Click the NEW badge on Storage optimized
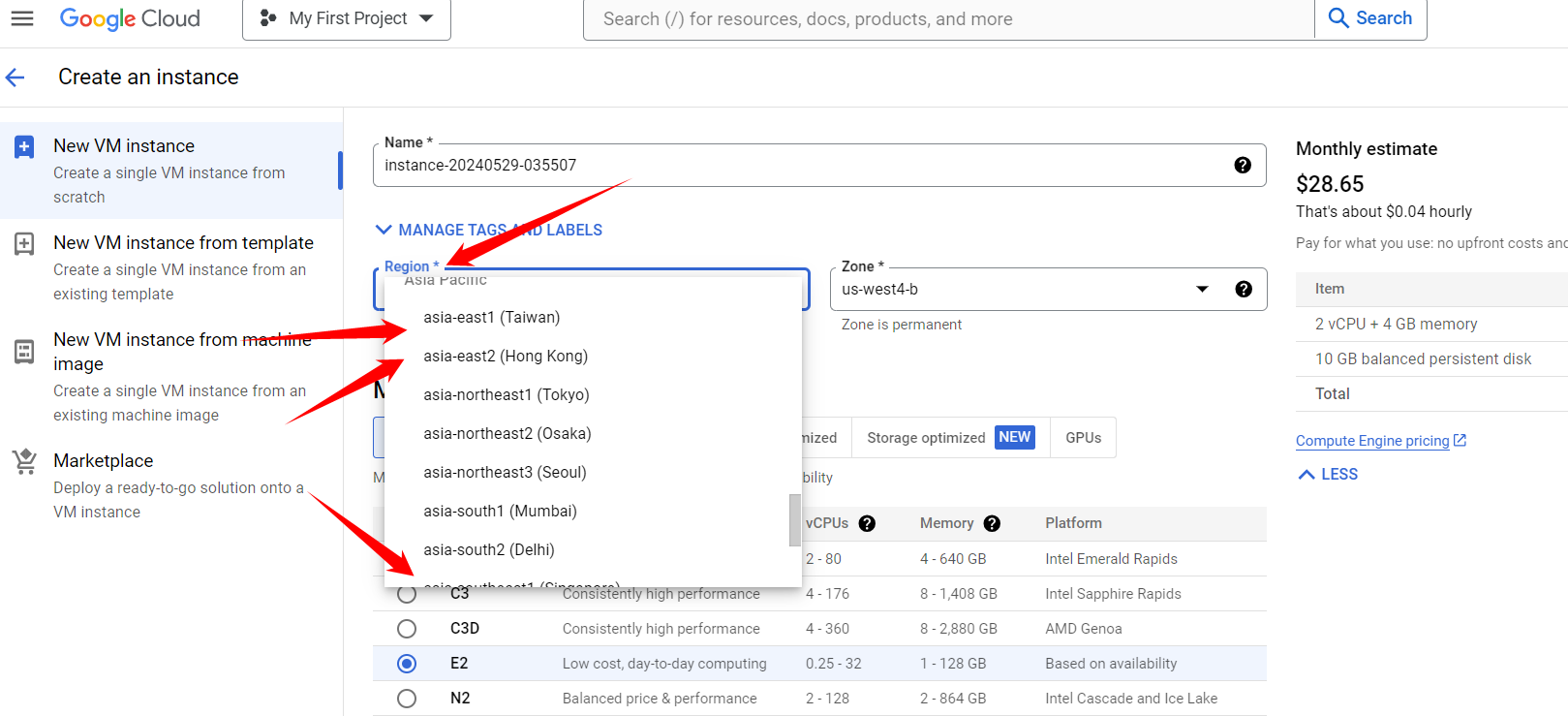1568x716 pixels. pos(1014,437)
